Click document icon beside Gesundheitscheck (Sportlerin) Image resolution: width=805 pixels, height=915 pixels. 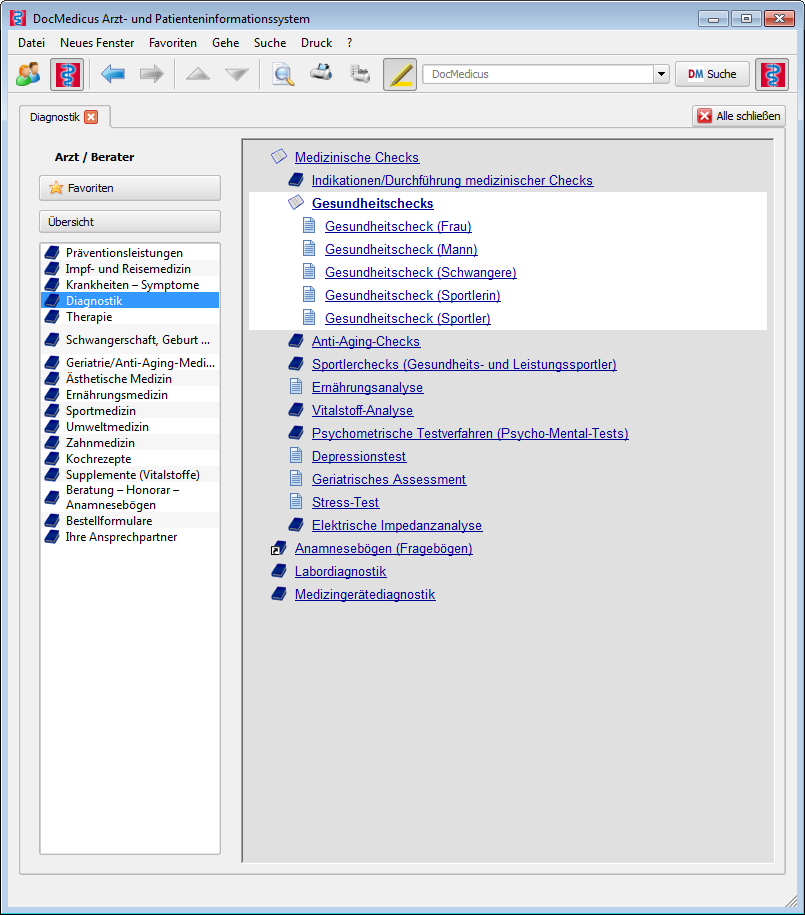[x=309, y=295]
